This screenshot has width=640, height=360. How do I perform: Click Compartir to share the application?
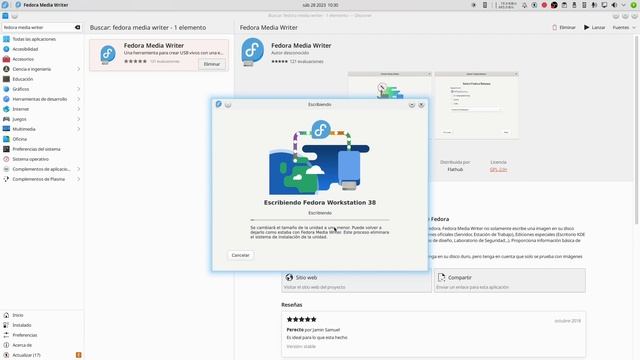(509, 281)
